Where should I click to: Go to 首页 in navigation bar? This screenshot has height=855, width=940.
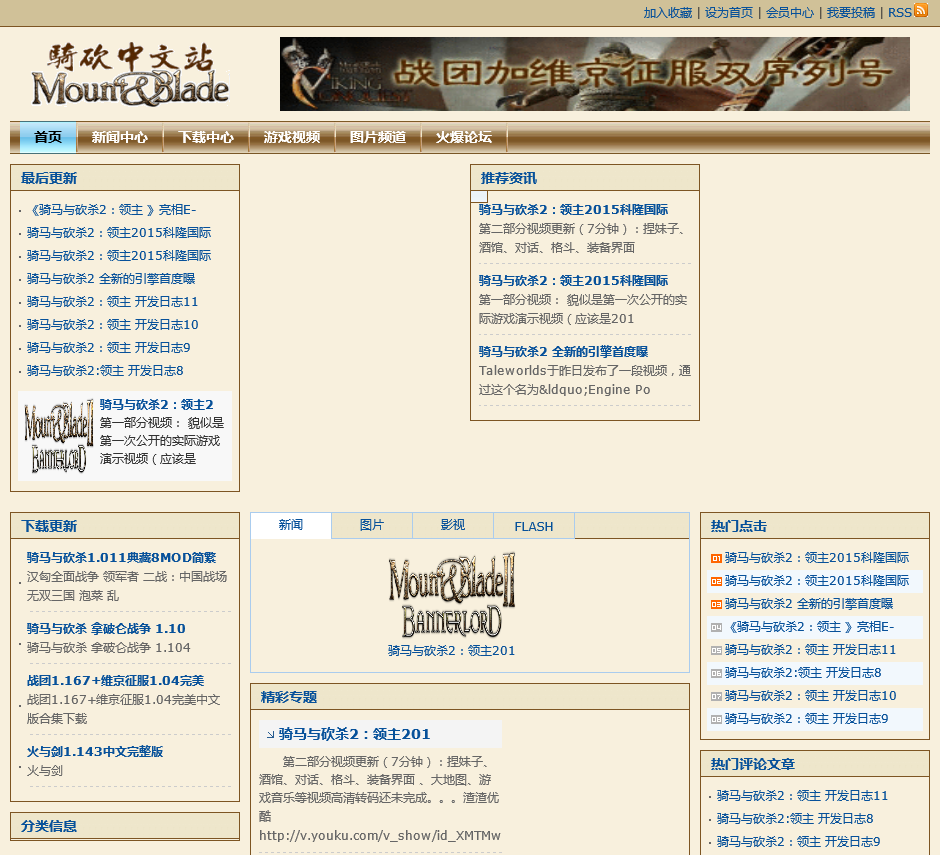tap(48, 137)
